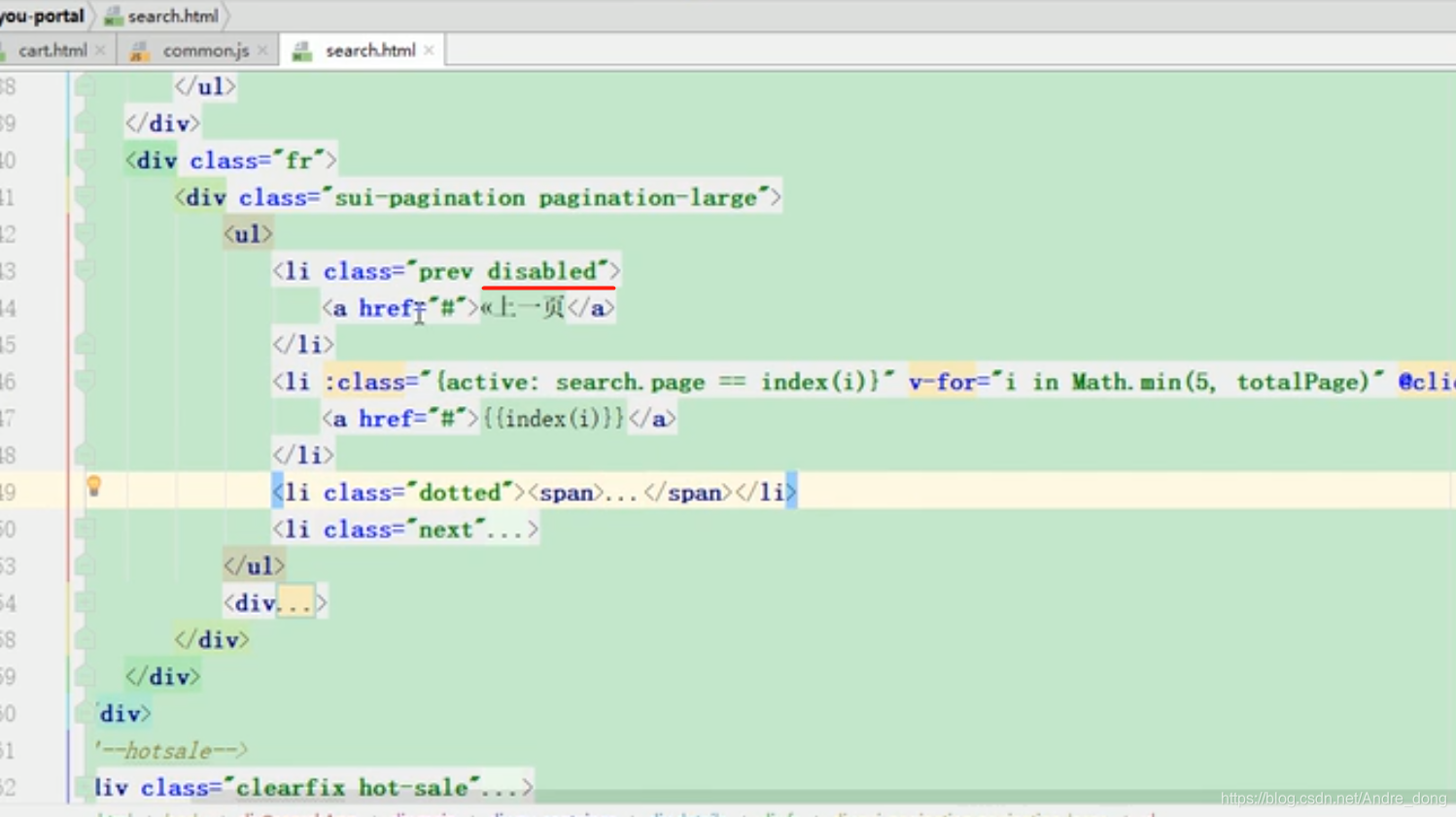1456x817 pixels.
Task: Collapse fold marker at the closing ul line 53
Action: tap(85, 566)
